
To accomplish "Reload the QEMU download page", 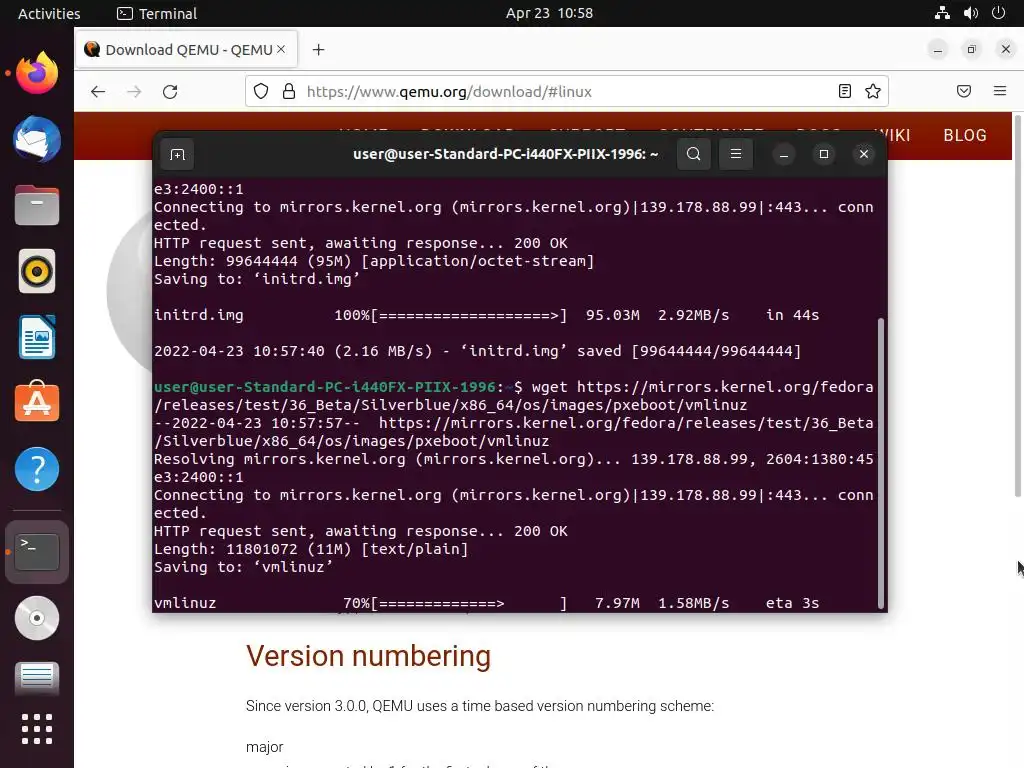I will [170, 91].
